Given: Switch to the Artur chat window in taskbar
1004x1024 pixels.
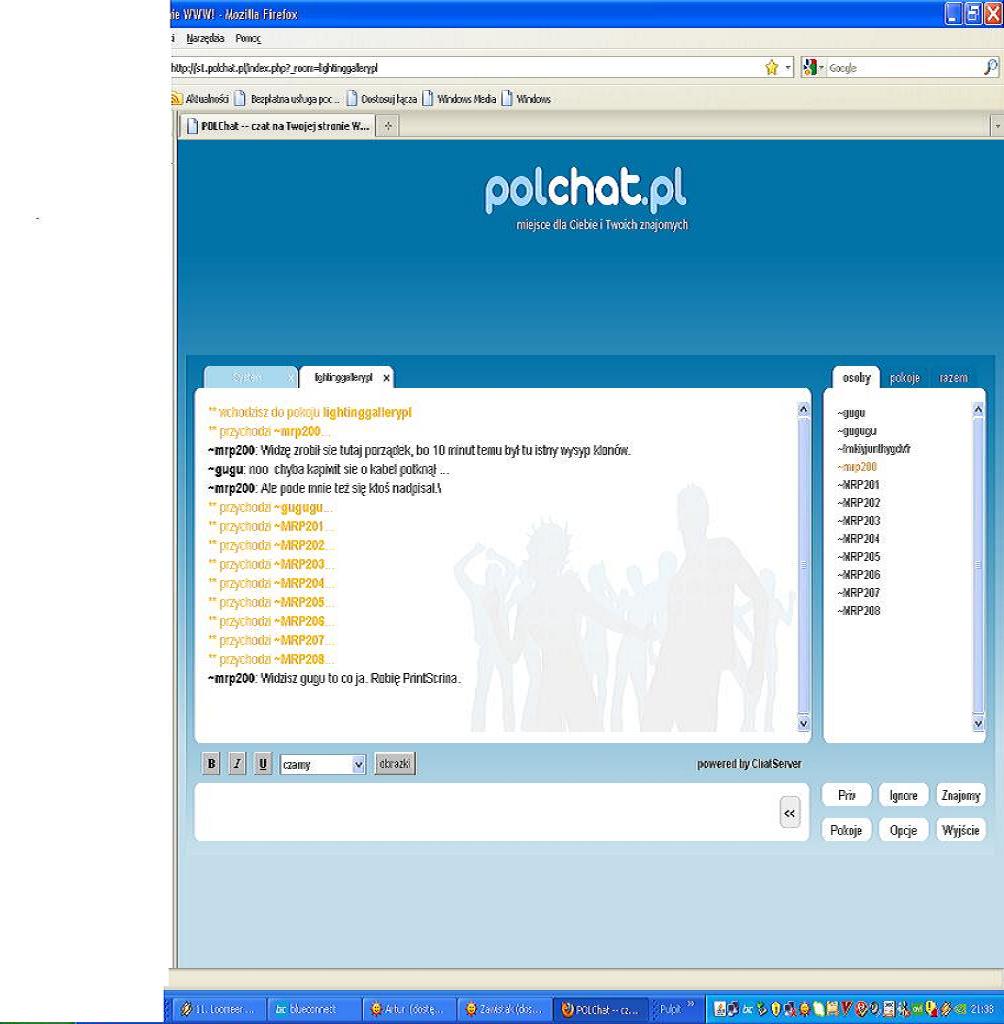Looking at the screenshot, I should tap(410, 1009).
